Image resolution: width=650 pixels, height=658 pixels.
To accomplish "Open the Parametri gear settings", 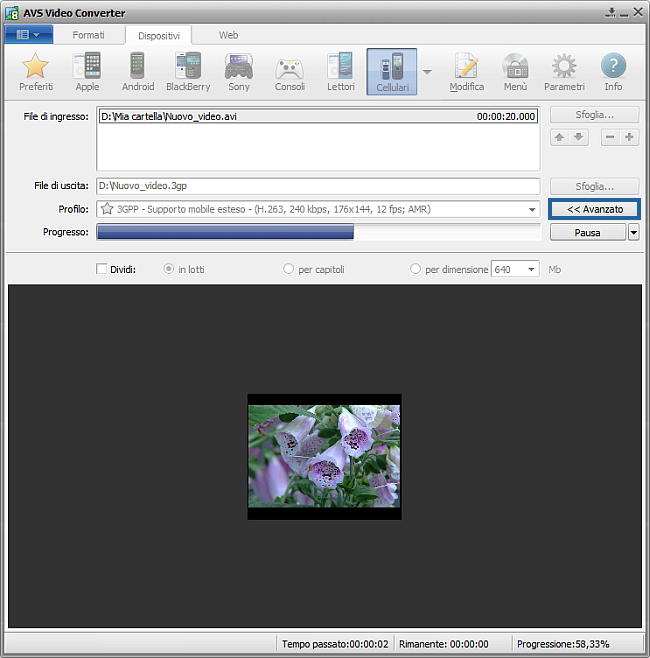I will tap(564, 71).
